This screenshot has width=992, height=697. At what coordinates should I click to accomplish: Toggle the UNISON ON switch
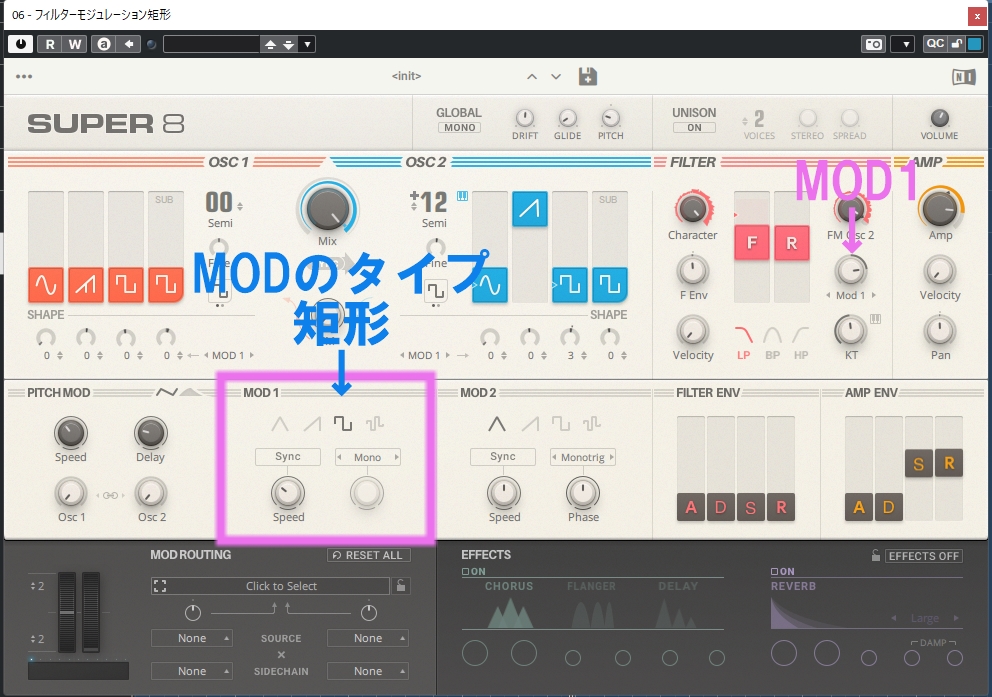(694, 128)
